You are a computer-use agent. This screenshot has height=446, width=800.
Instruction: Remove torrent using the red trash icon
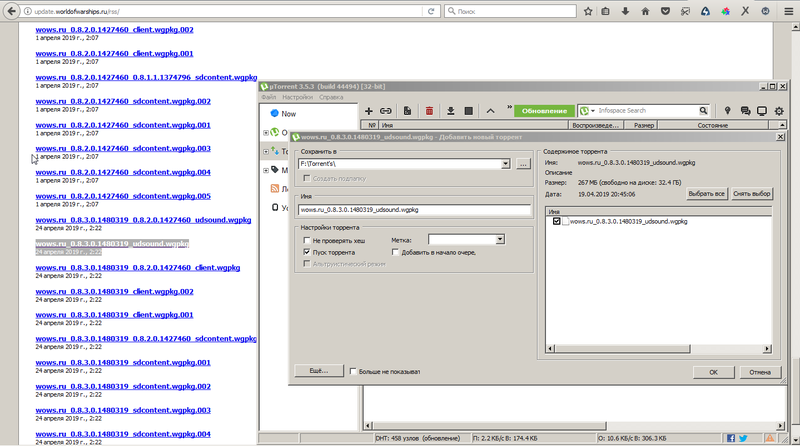tap(429, 111)
